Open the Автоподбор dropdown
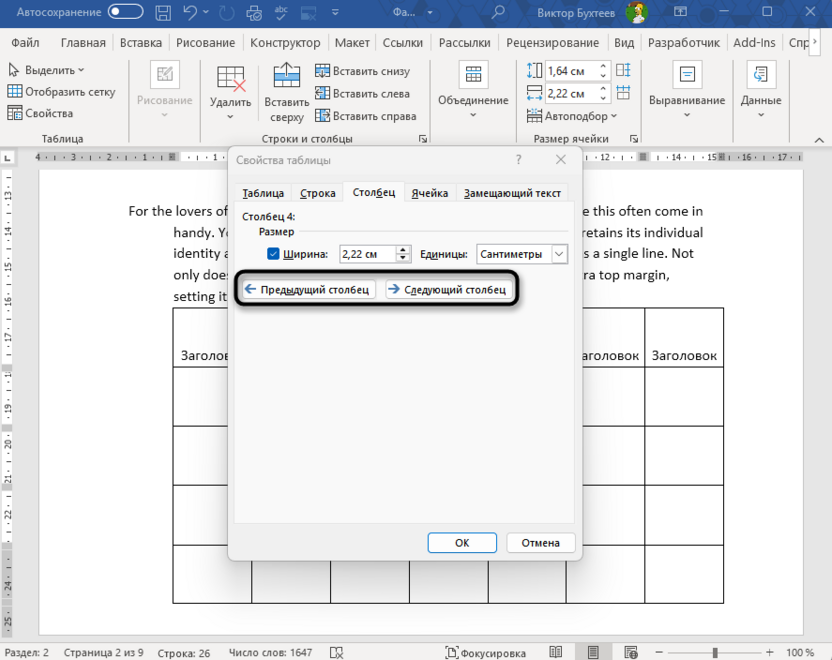 pyautogui.click(x=571, y=116)
